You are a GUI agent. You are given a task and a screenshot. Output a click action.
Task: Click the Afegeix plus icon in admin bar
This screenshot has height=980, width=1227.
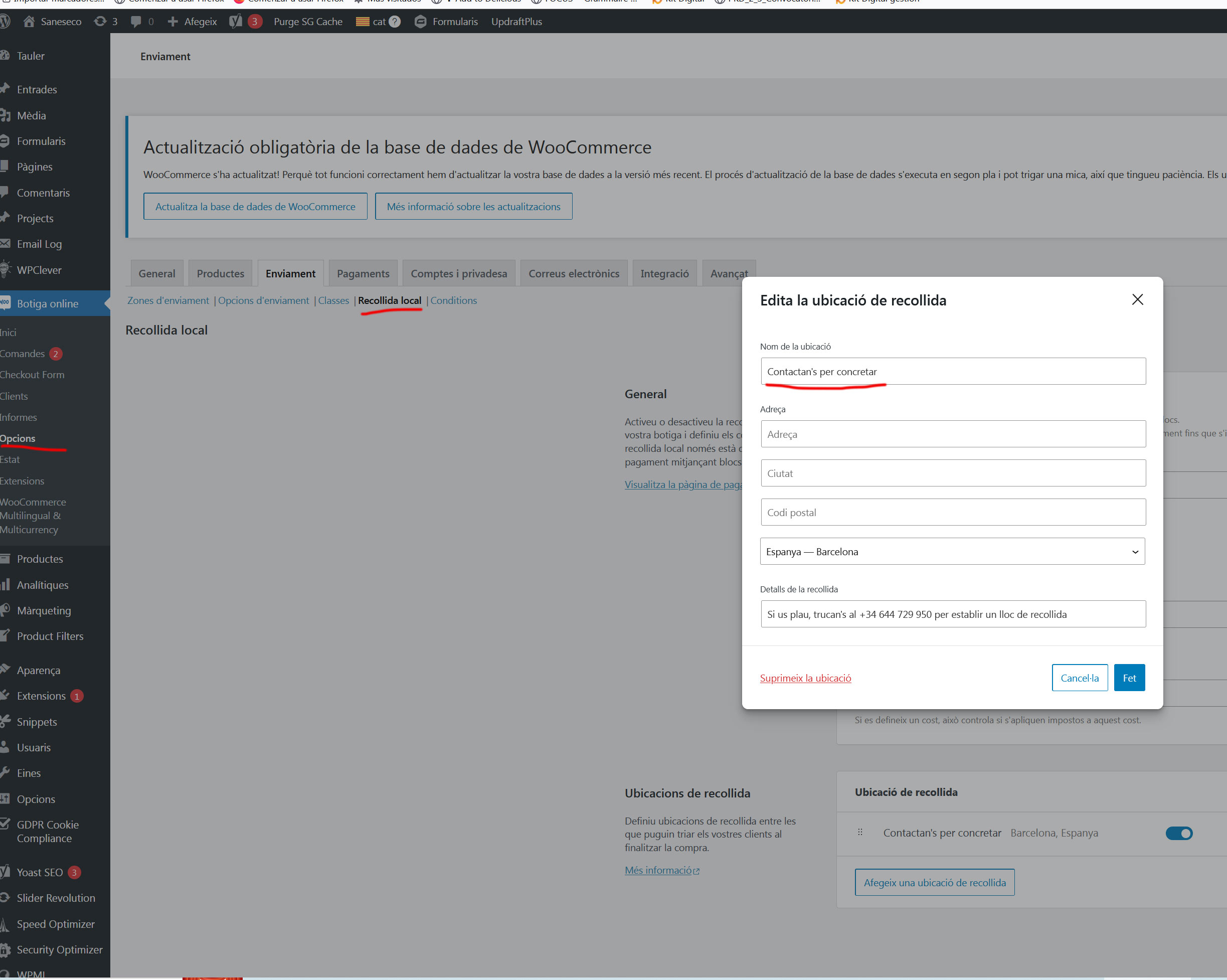[x=172, y=22]
